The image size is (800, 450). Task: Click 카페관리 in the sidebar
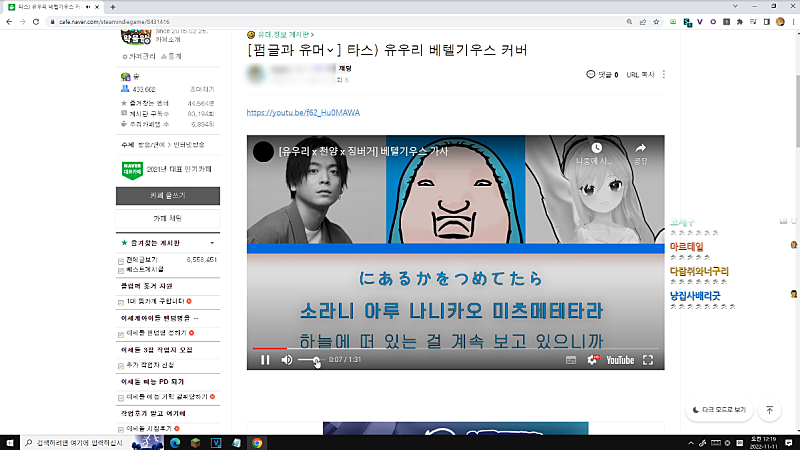click(x=140, y=56)
